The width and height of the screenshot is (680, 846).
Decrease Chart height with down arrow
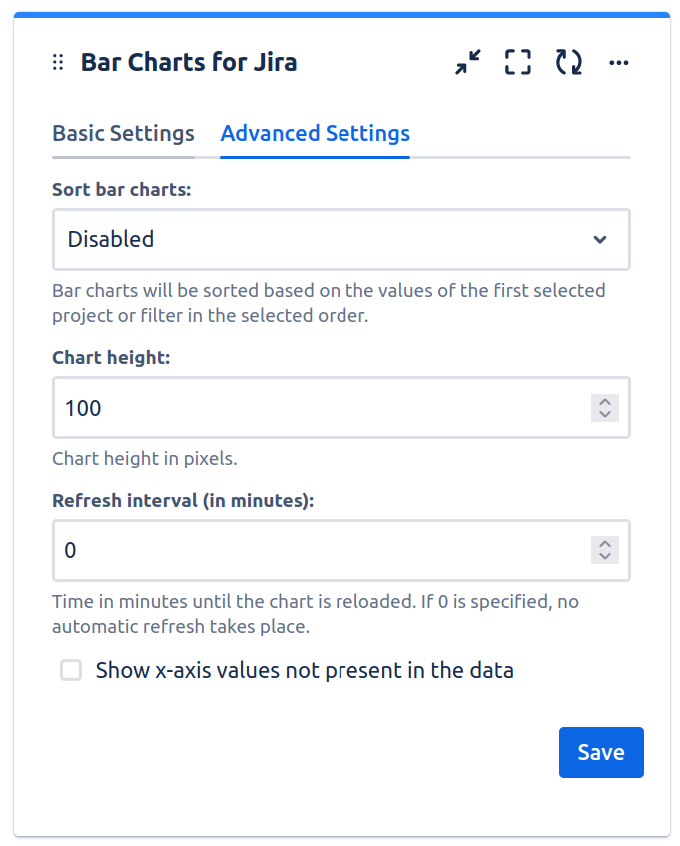point(604,414)
